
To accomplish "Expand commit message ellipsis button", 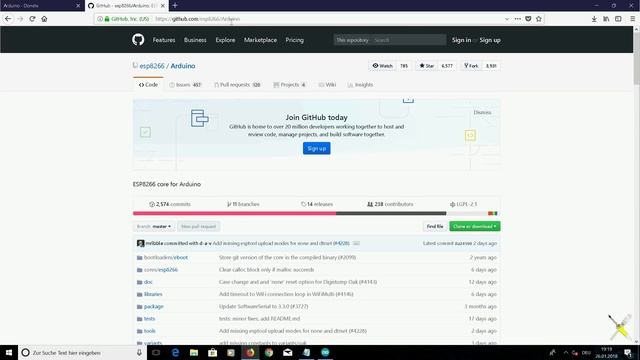I will [356, 243].
